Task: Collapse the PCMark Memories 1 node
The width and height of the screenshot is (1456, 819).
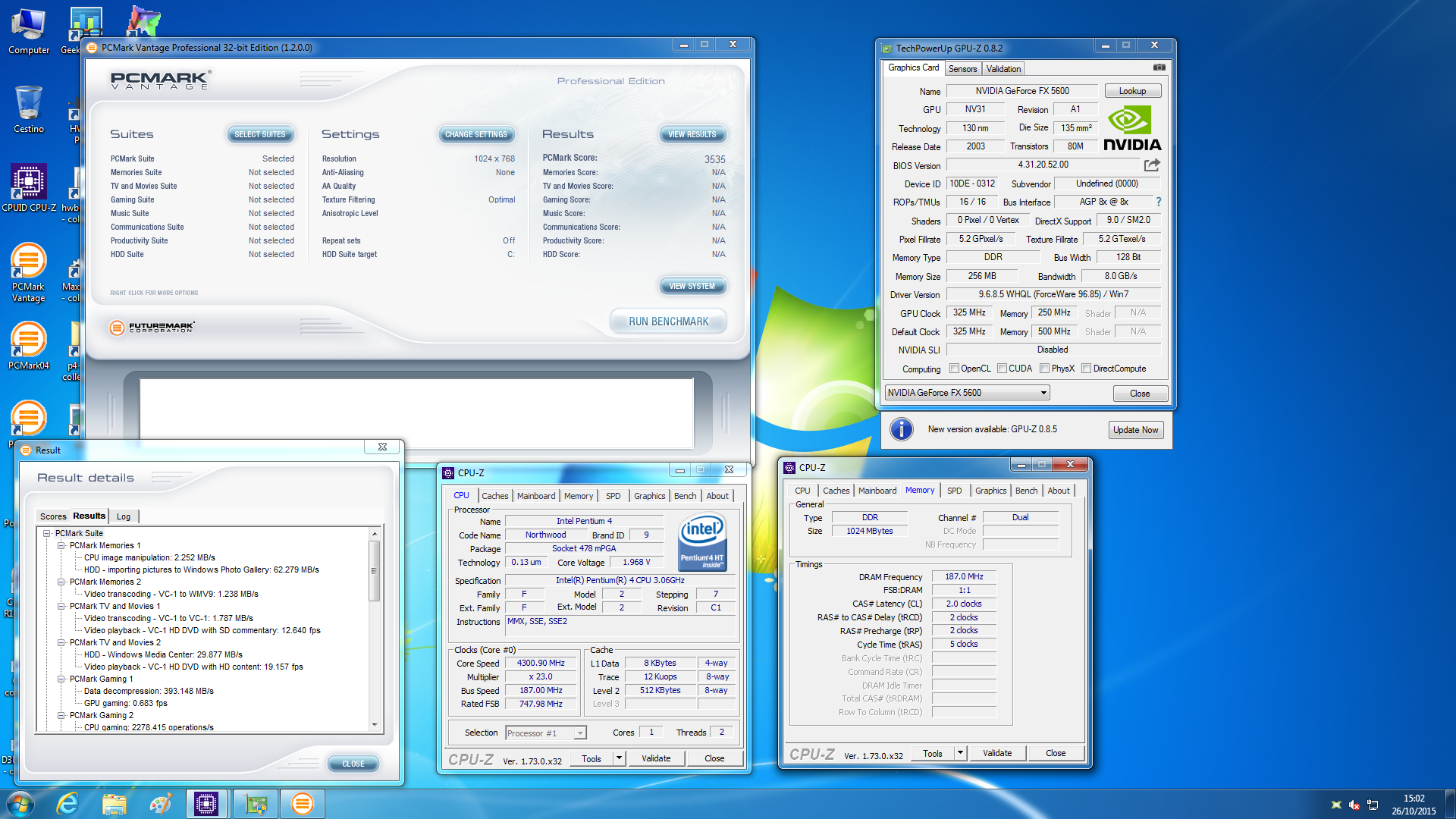Action: coord(61,545)
